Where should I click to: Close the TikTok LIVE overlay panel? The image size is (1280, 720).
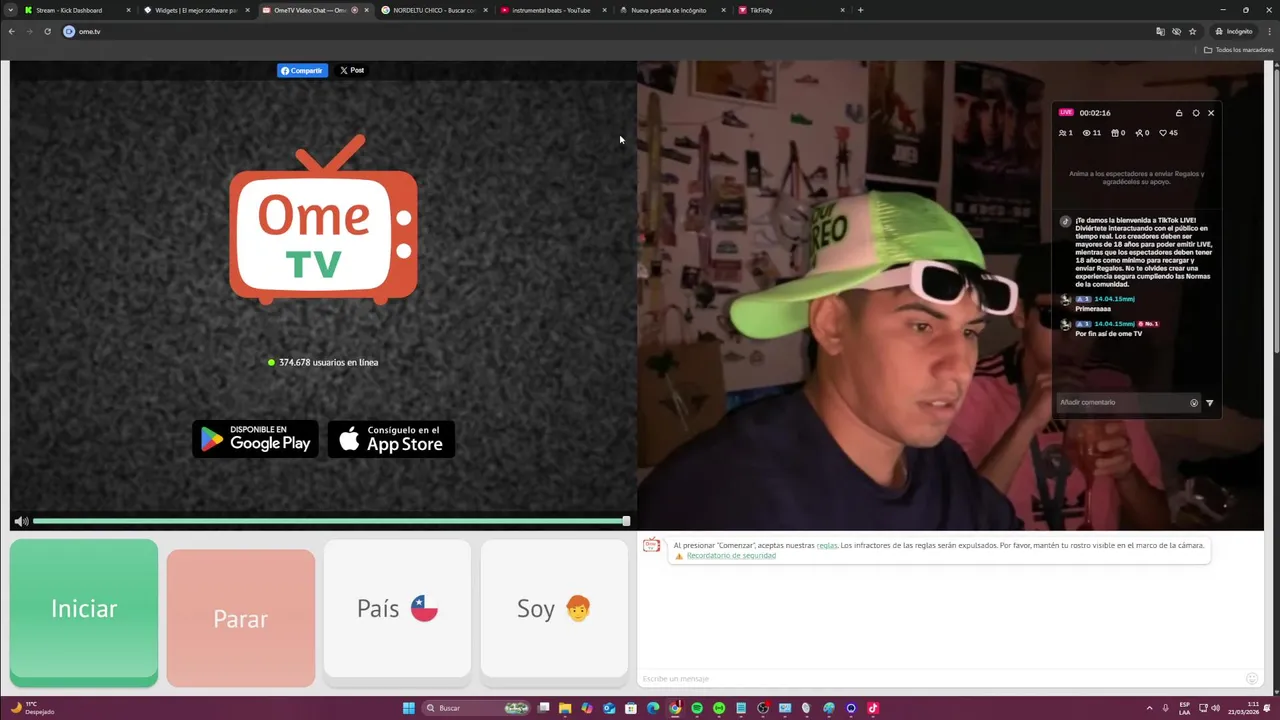point(1211,113)
